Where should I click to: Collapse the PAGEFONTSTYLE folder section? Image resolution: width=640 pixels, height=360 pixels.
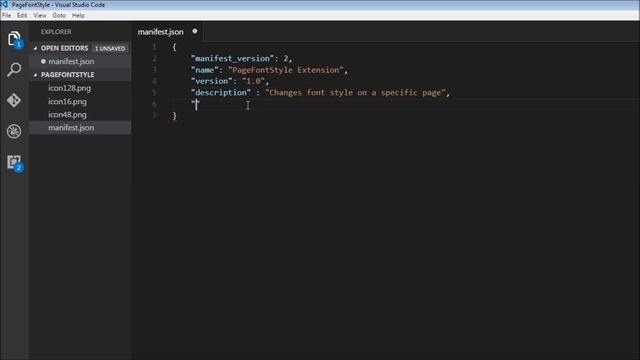[x=35, y=75]
